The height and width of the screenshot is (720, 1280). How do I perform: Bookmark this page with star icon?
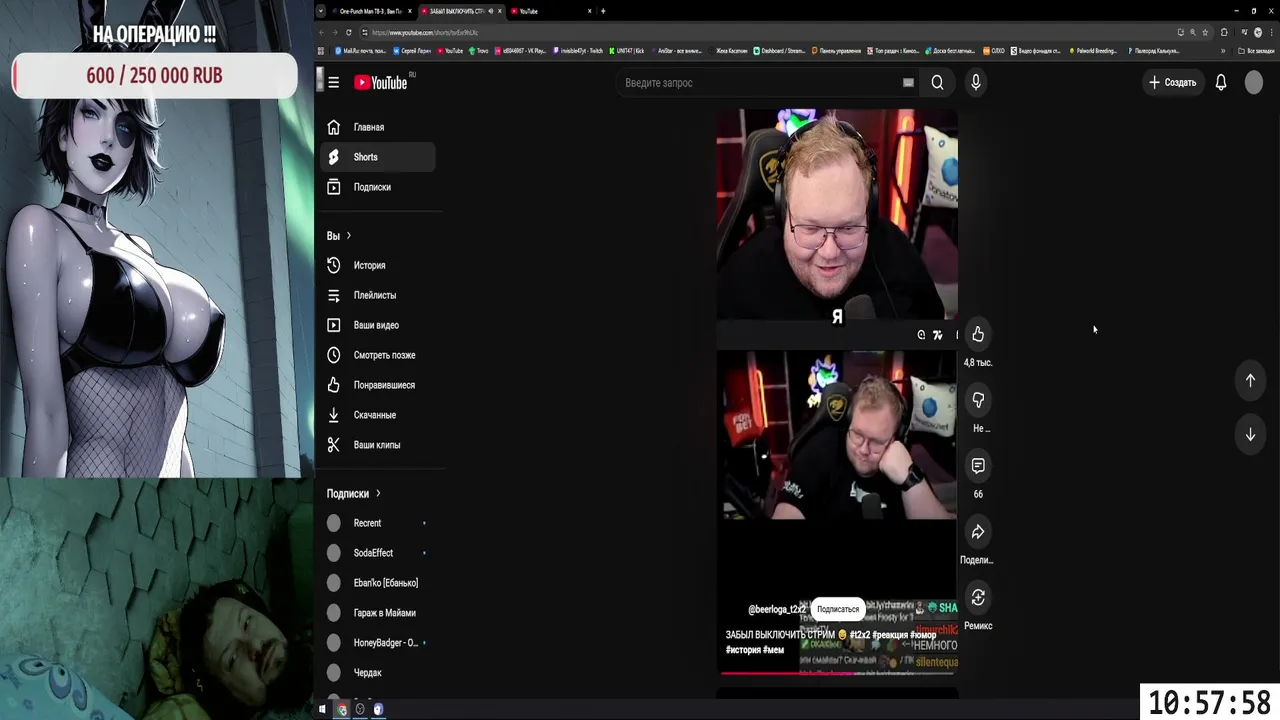pos(1203,32)
